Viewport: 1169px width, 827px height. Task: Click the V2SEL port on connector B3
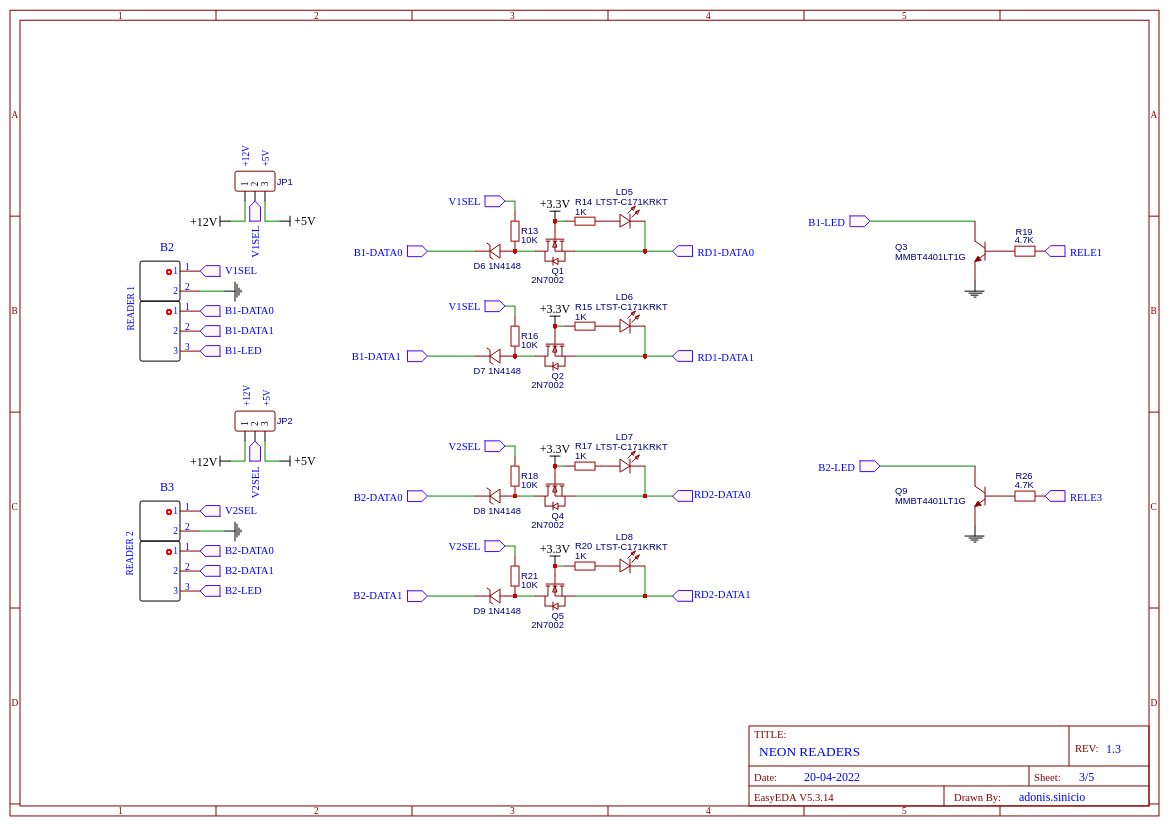click(x=211, y=511)
